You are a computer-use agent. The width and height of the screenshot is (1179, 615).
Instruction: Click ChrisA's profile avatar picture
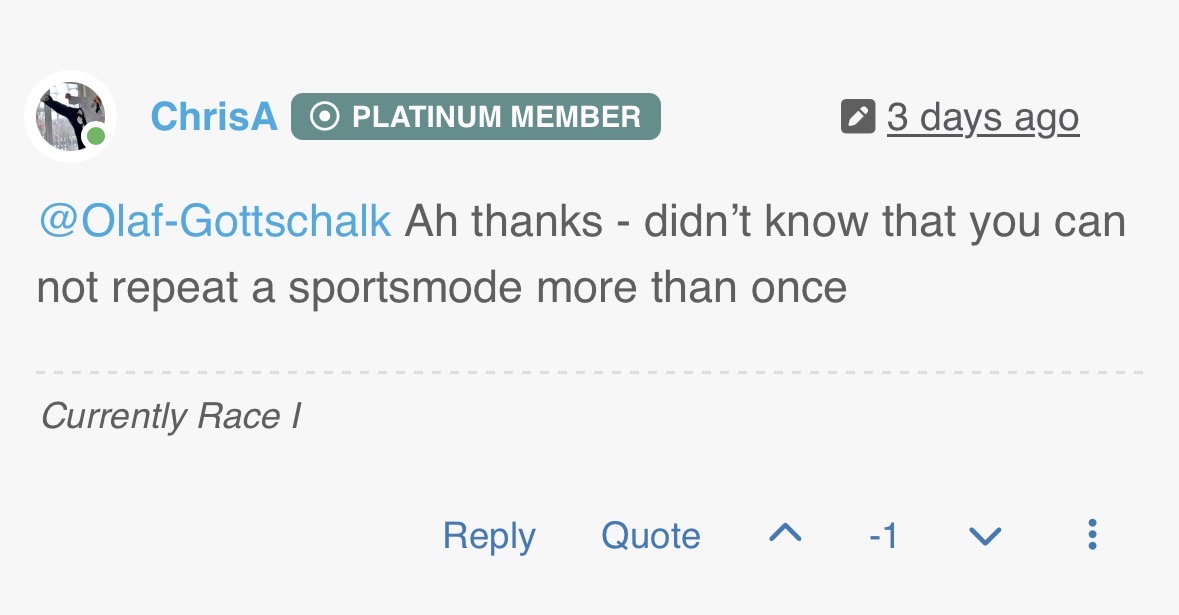(x=68, y=115)
